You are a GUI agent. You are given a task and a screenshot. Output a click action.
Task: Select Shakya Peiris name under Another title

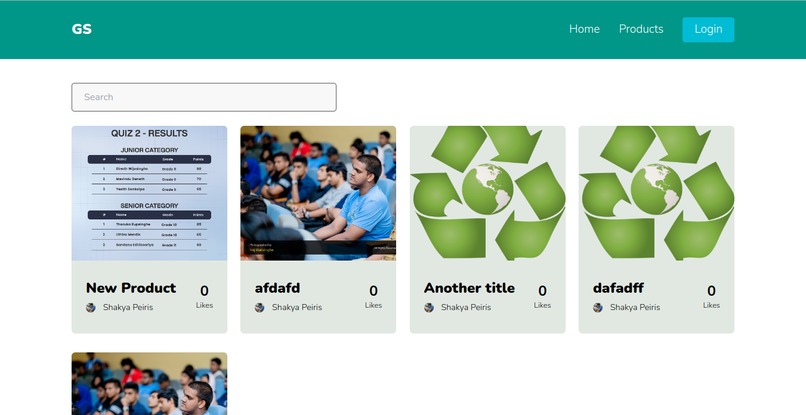pos(466,308)
